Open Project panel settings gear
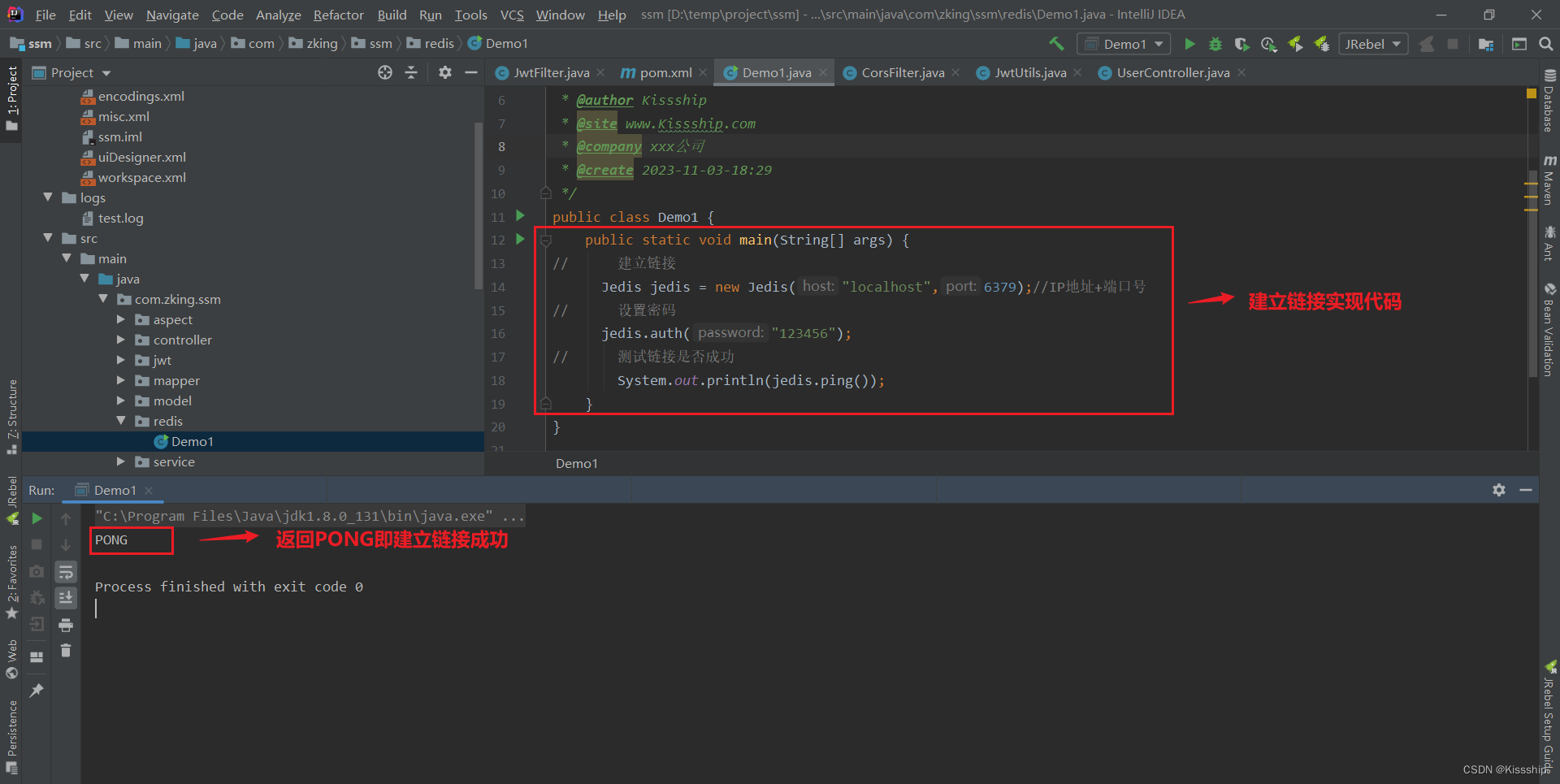Viewport: 1560px width, 784px height. coord(444,72)
